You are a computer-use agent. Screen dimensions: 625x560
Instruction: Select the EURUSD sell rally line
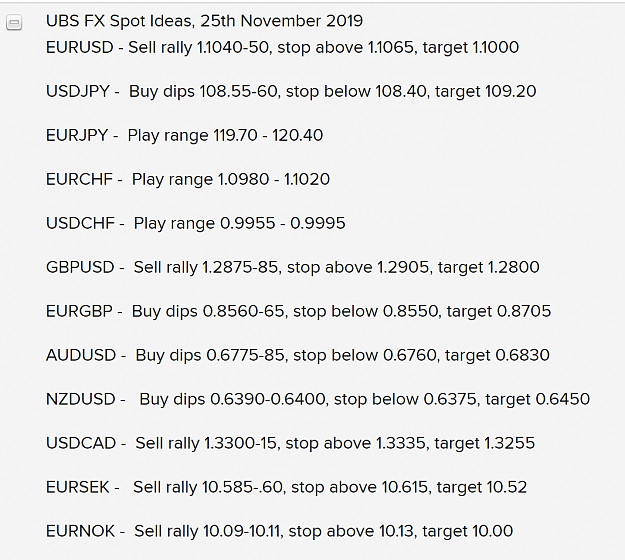pyautogui.click(x=282, y=47)
